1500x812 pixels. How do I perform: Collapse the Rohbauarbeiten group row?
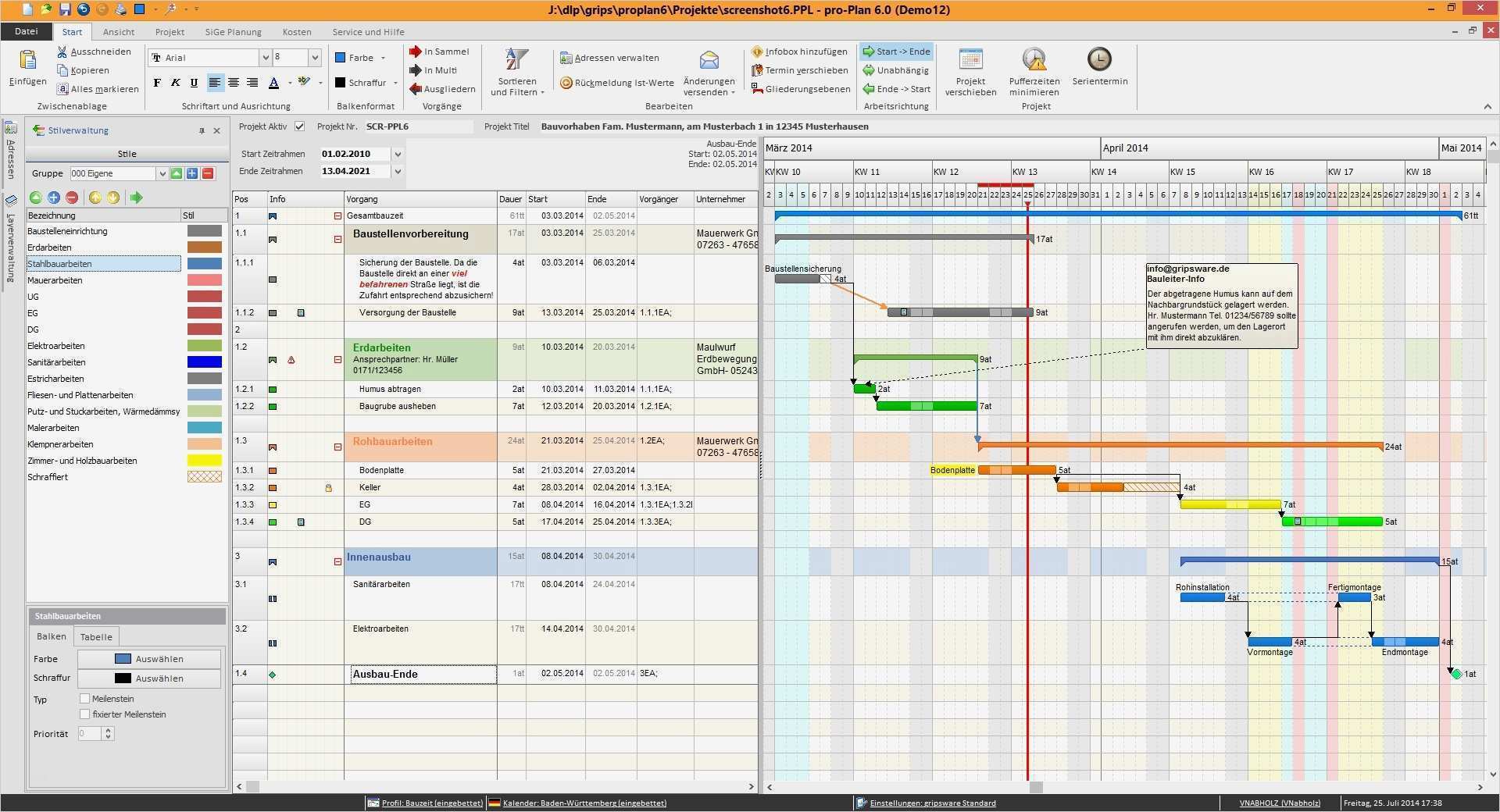tap(338, 447)
